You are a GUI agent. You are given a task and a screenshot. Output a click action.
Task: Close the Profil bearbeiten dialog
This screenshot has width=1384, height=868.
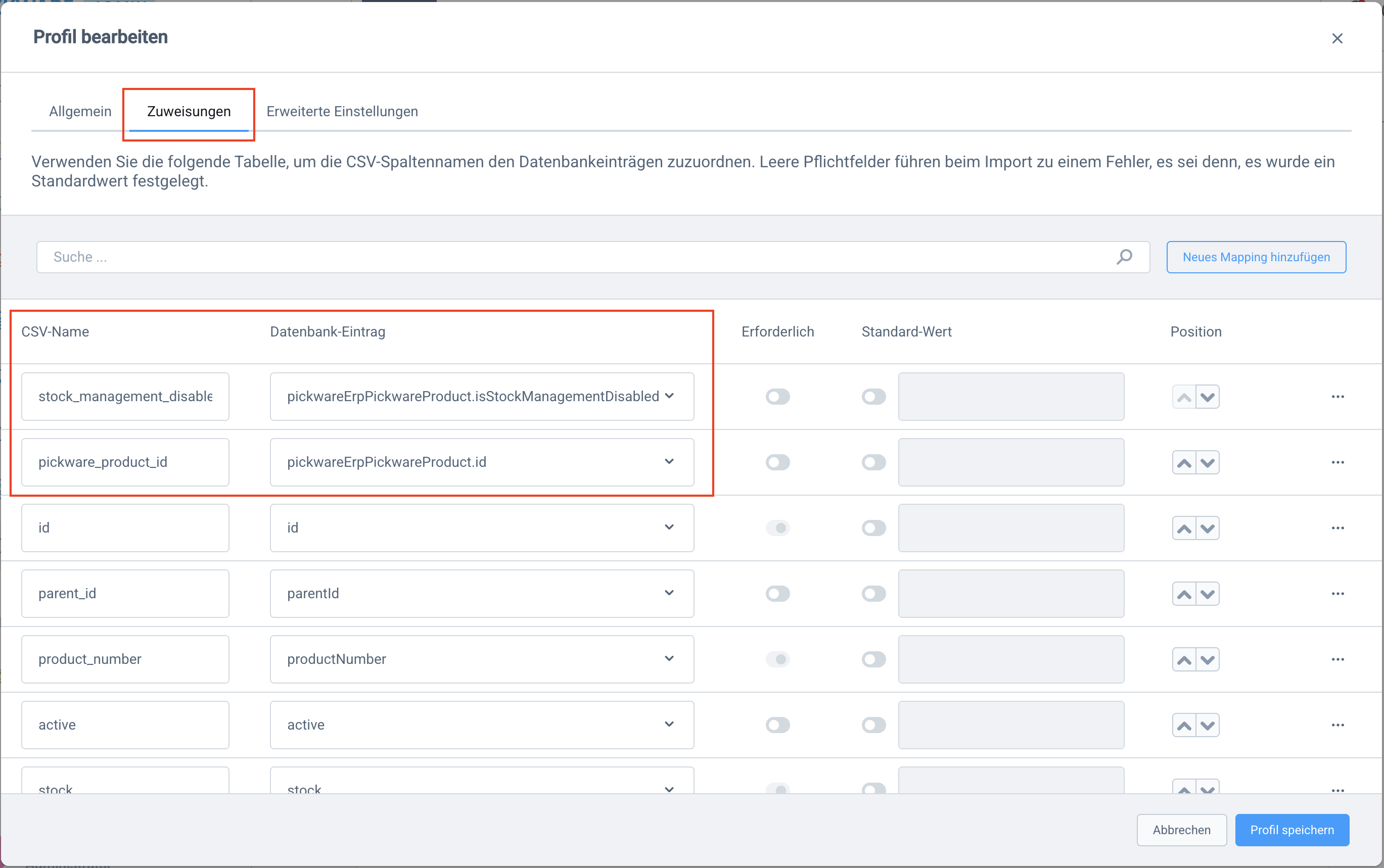coord(1337,38)
